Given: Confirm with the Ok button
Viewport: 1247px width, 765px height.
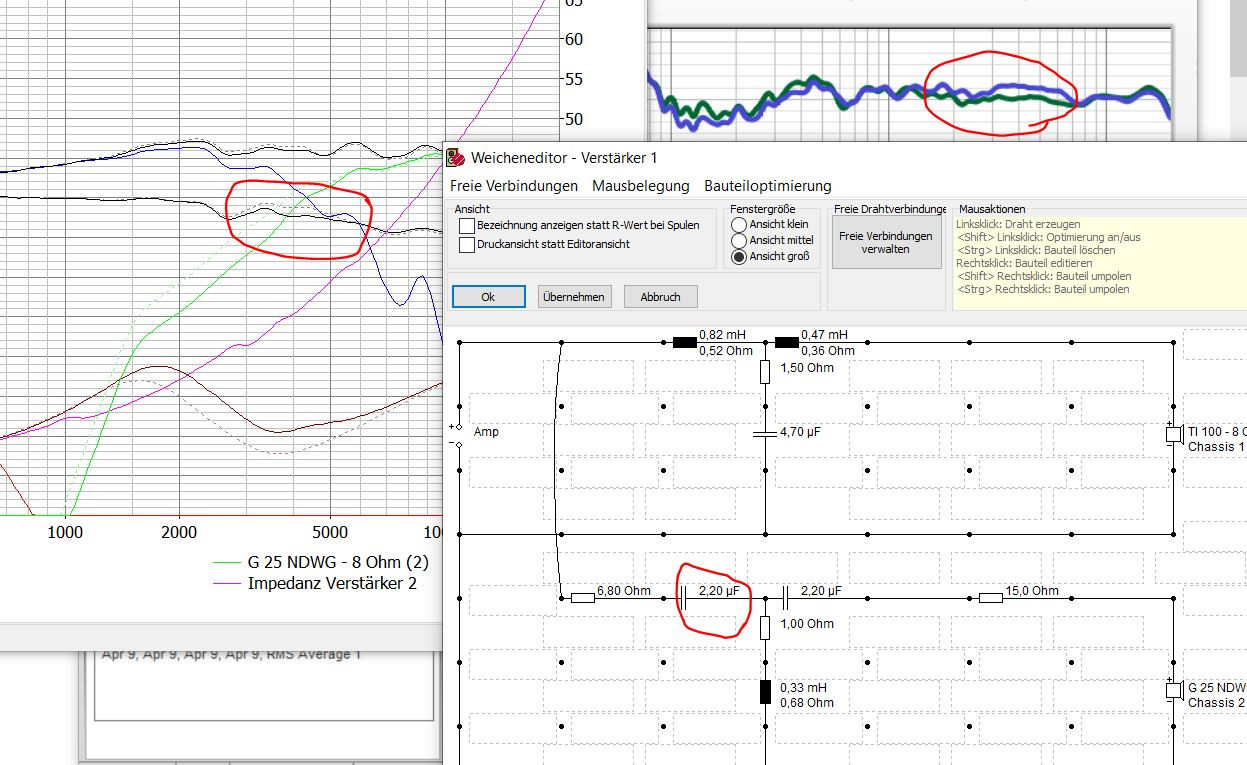Looking at the screenshot, I should coord(488,297).
